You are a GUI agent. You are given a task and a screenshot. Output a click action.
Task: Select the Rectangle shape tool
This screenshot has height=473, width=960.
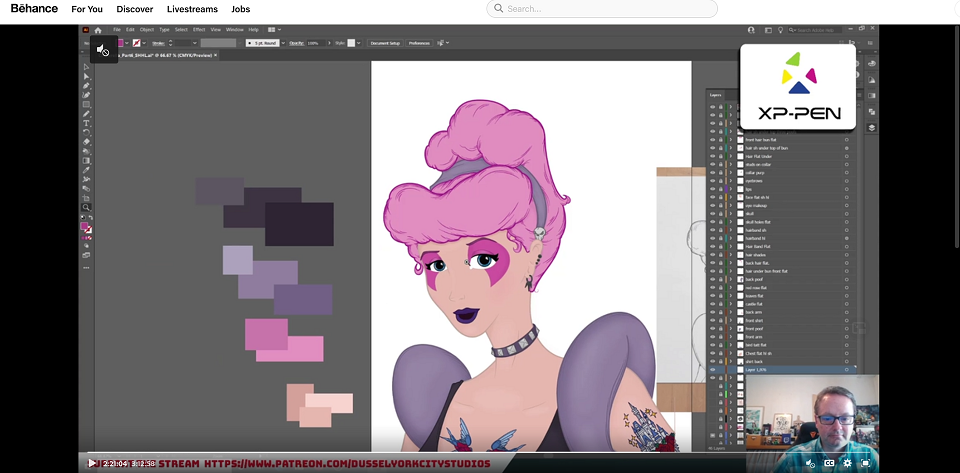[x=86, y=105]
